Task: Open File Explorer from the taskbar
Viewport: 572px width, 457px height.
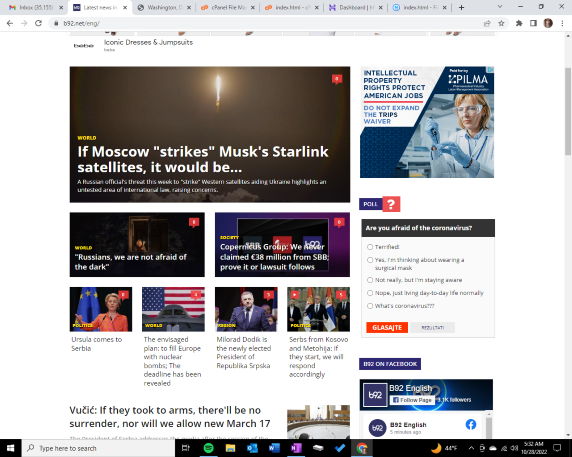Action: (230, 448)
